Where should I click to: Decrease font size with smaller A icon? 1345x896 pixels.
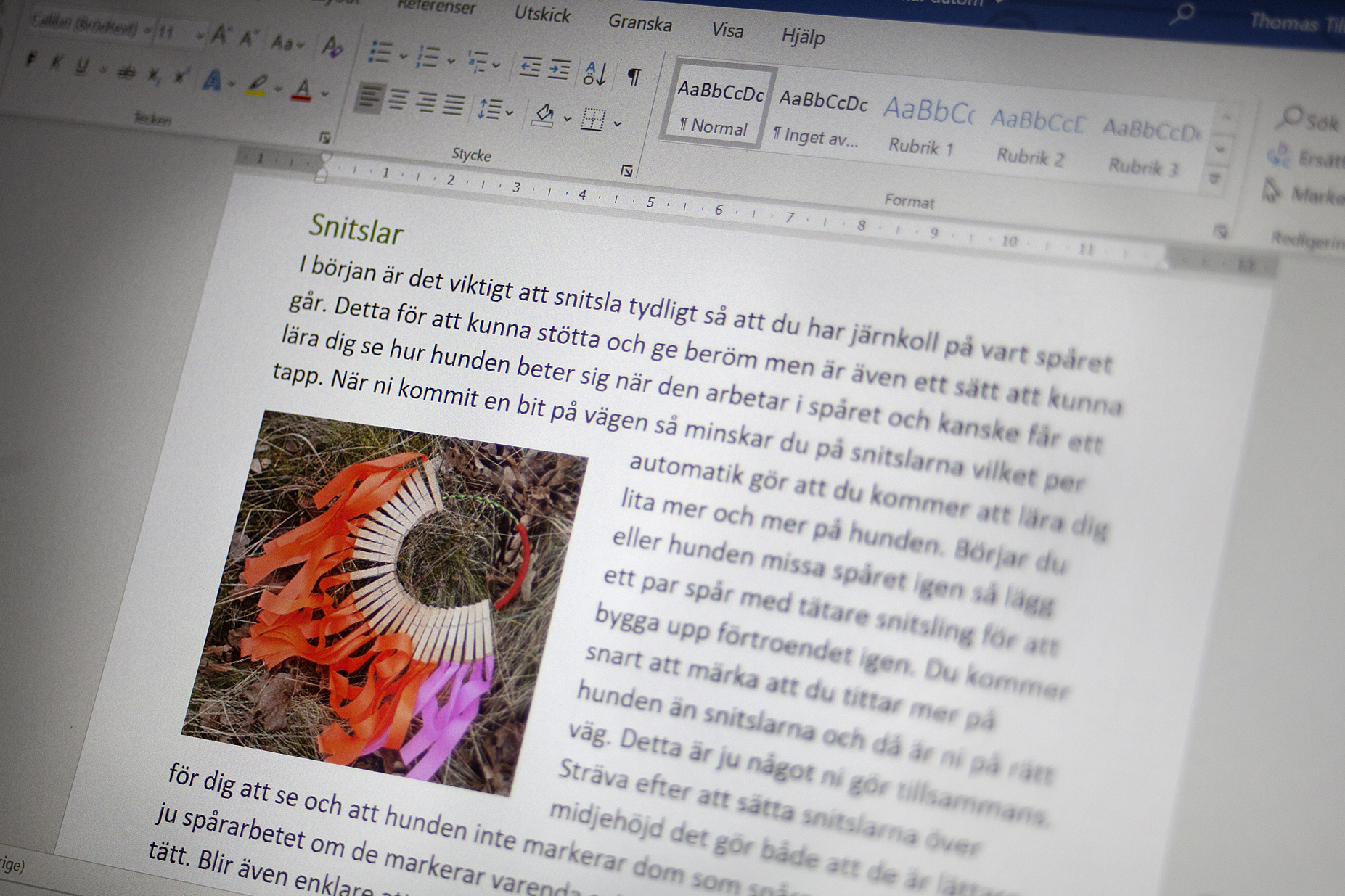click(248, 38)
